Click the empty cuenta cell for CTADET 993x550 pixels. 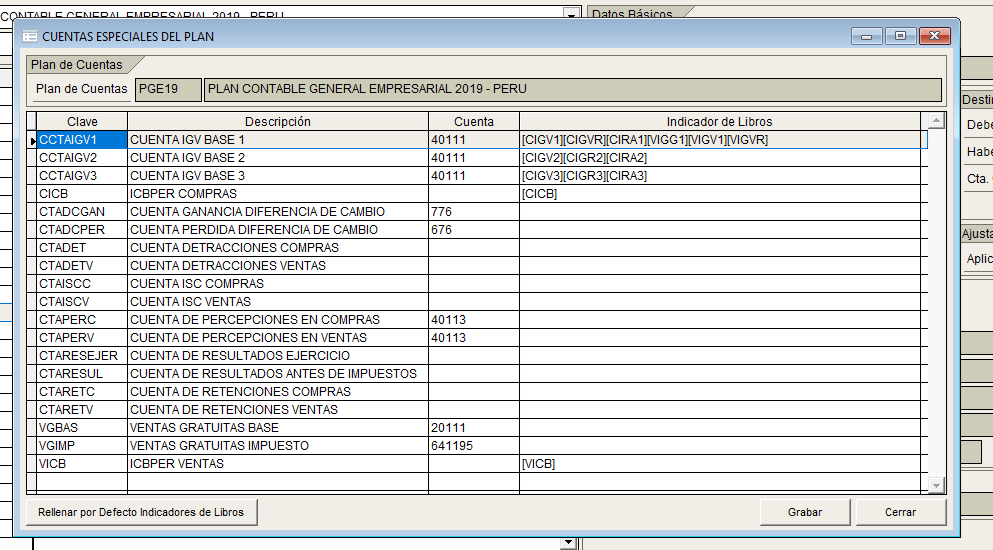(474, 248)
